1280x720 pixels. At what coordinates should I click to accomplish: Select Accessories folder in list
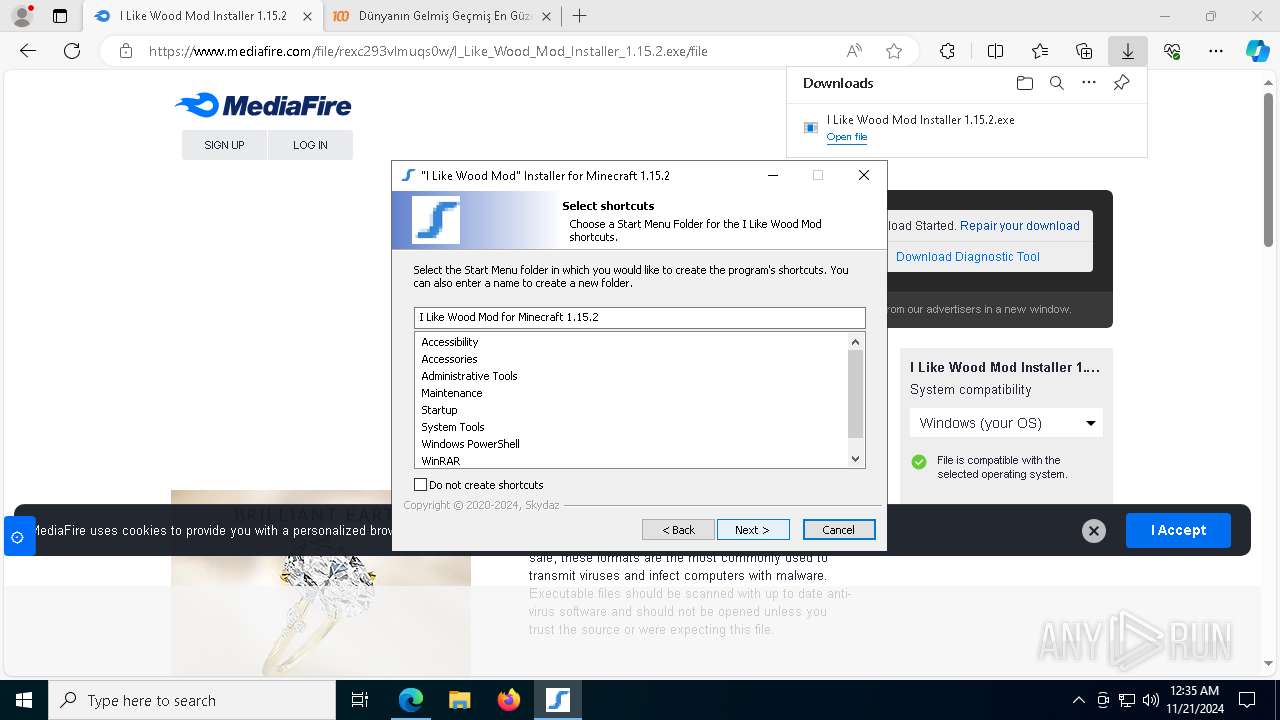pyautogui.click(x=449, y=359)
